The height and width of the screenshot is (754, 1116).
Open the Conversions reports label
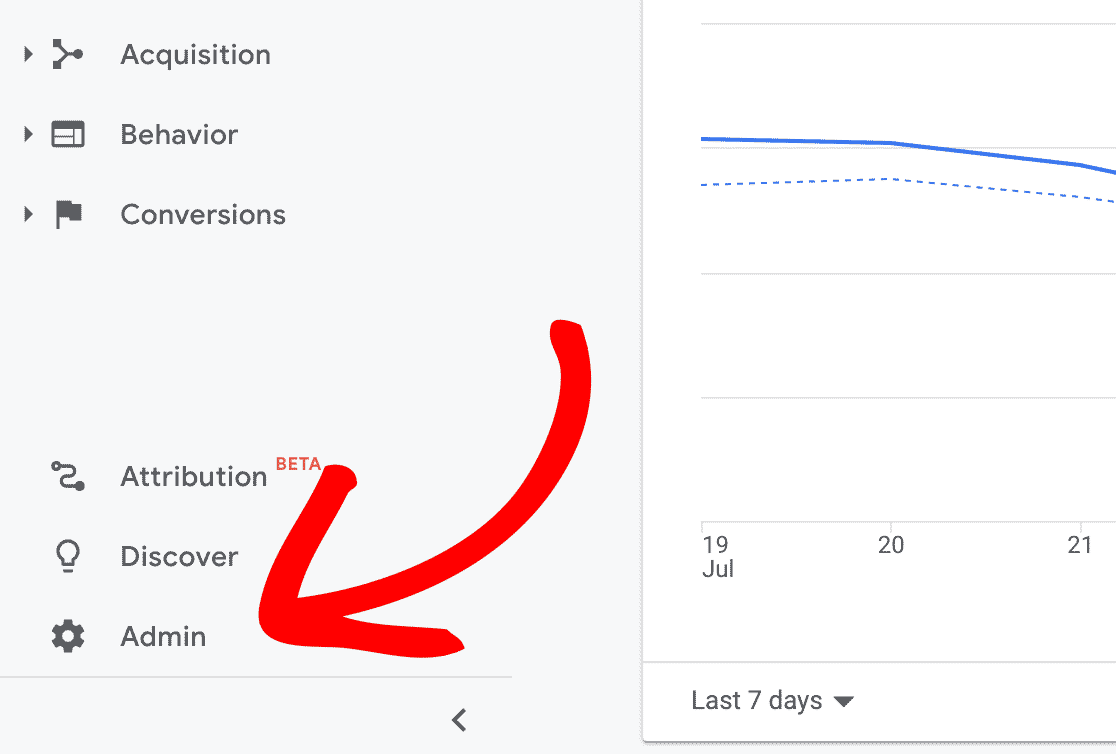point(203,215)
